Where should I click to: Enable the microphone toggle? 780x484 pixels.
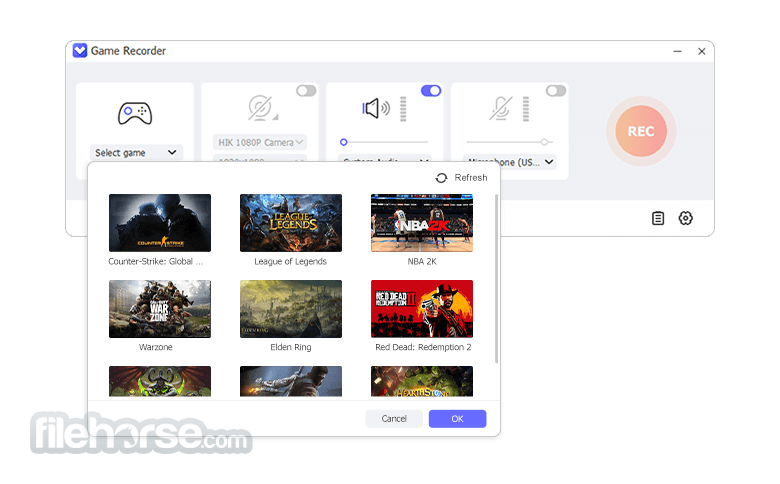pos(556,91)
